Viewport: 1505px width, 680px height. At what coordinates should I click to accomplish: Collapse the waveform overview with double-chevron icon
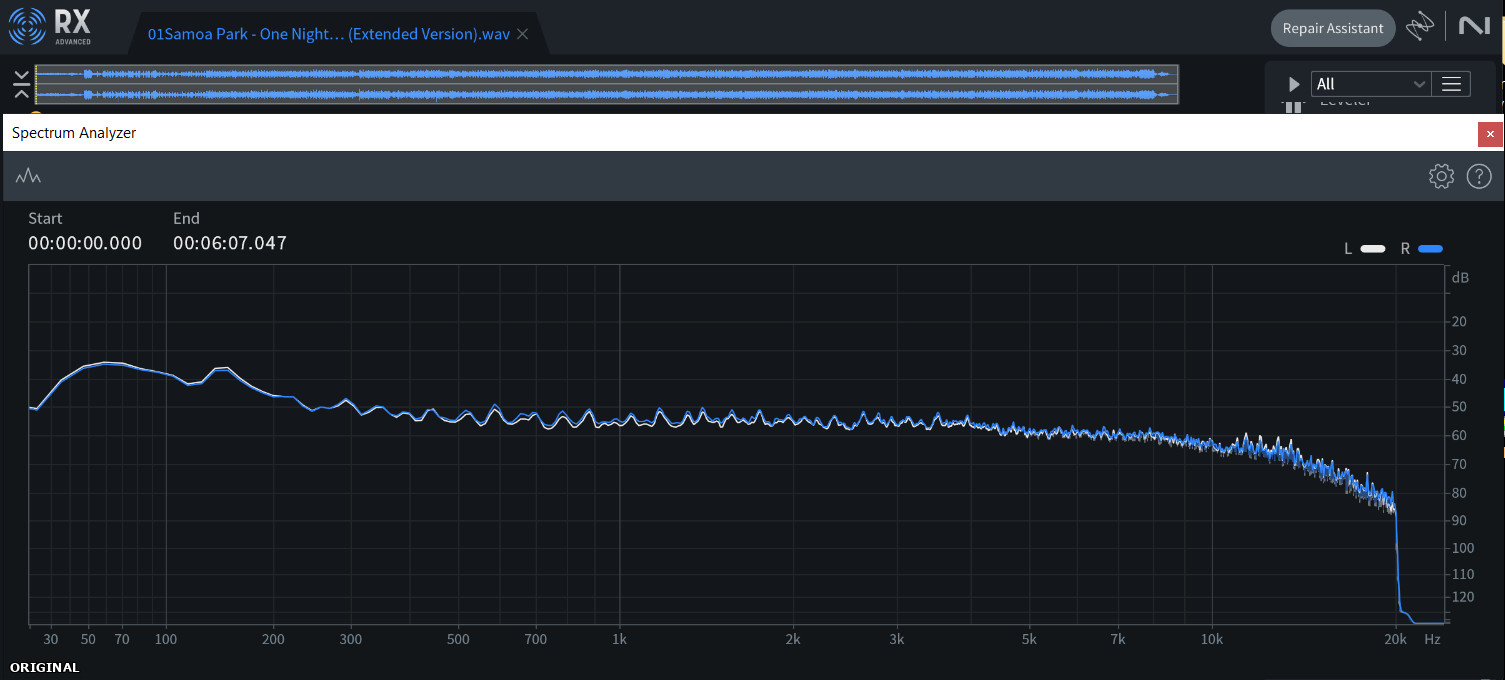(x=21, y=84)
